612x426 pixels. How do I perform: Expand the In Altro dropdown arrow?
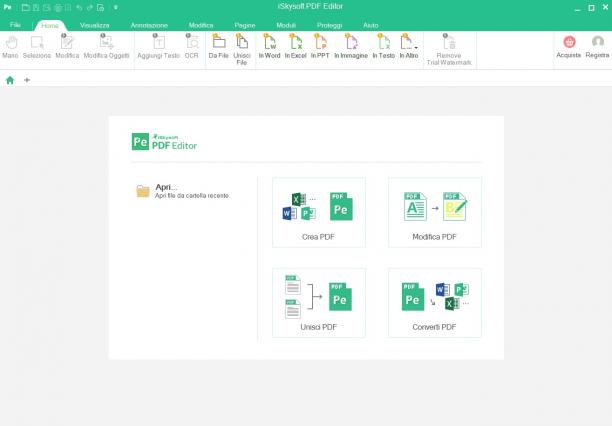click(416, 48)
